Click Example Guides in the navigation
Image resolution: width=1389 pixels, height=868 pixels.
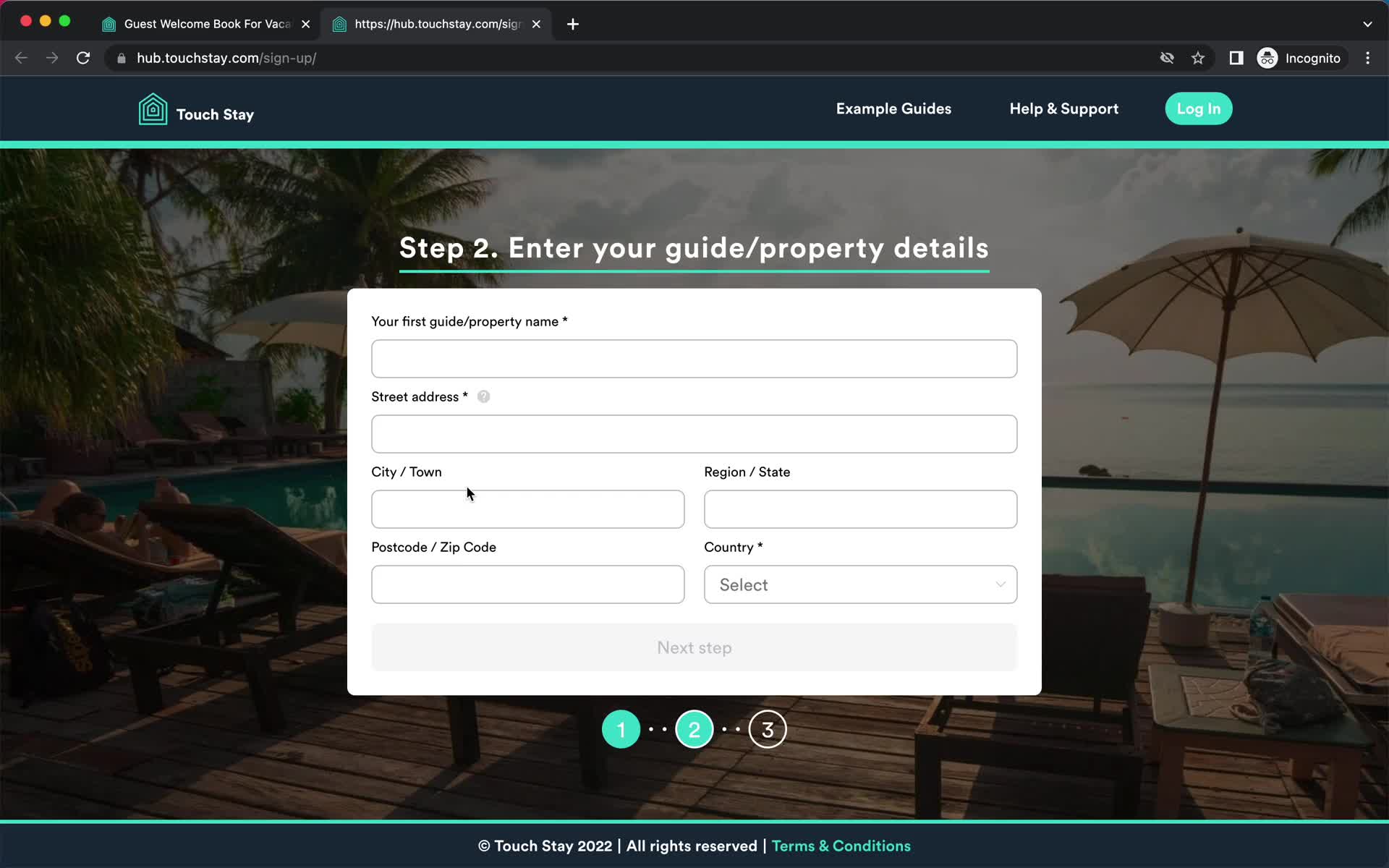[893, 109]
